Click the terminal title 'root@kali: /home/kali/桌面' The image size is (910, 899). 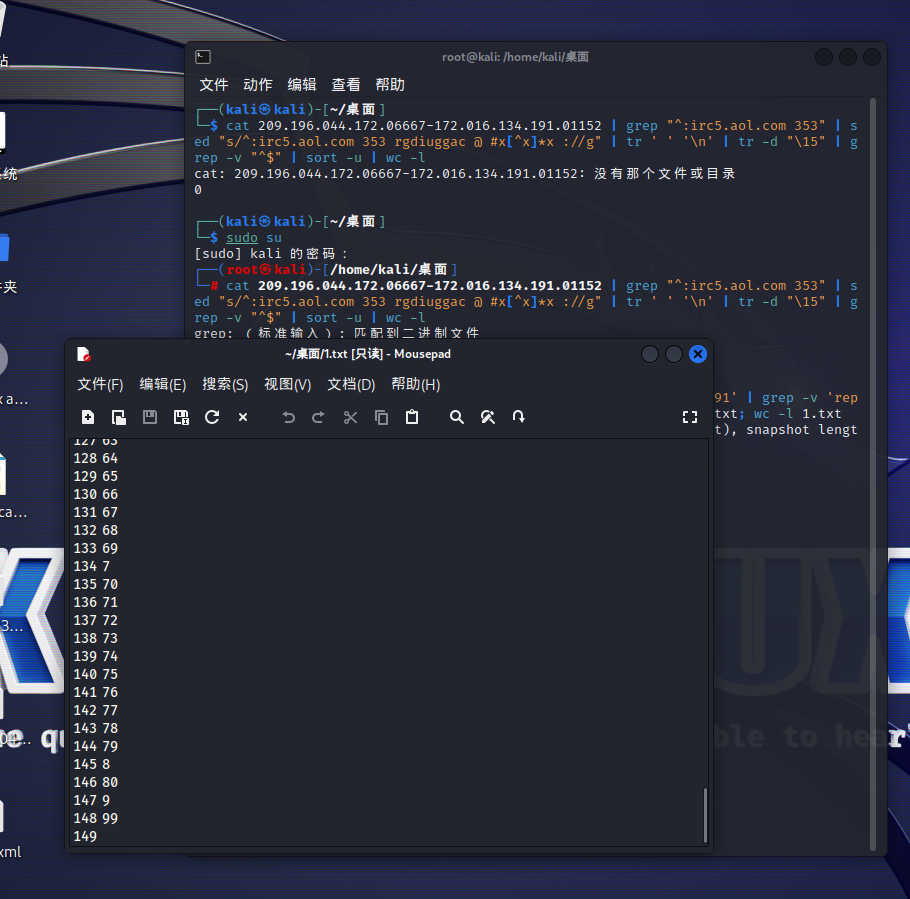(x=515, y=57)
